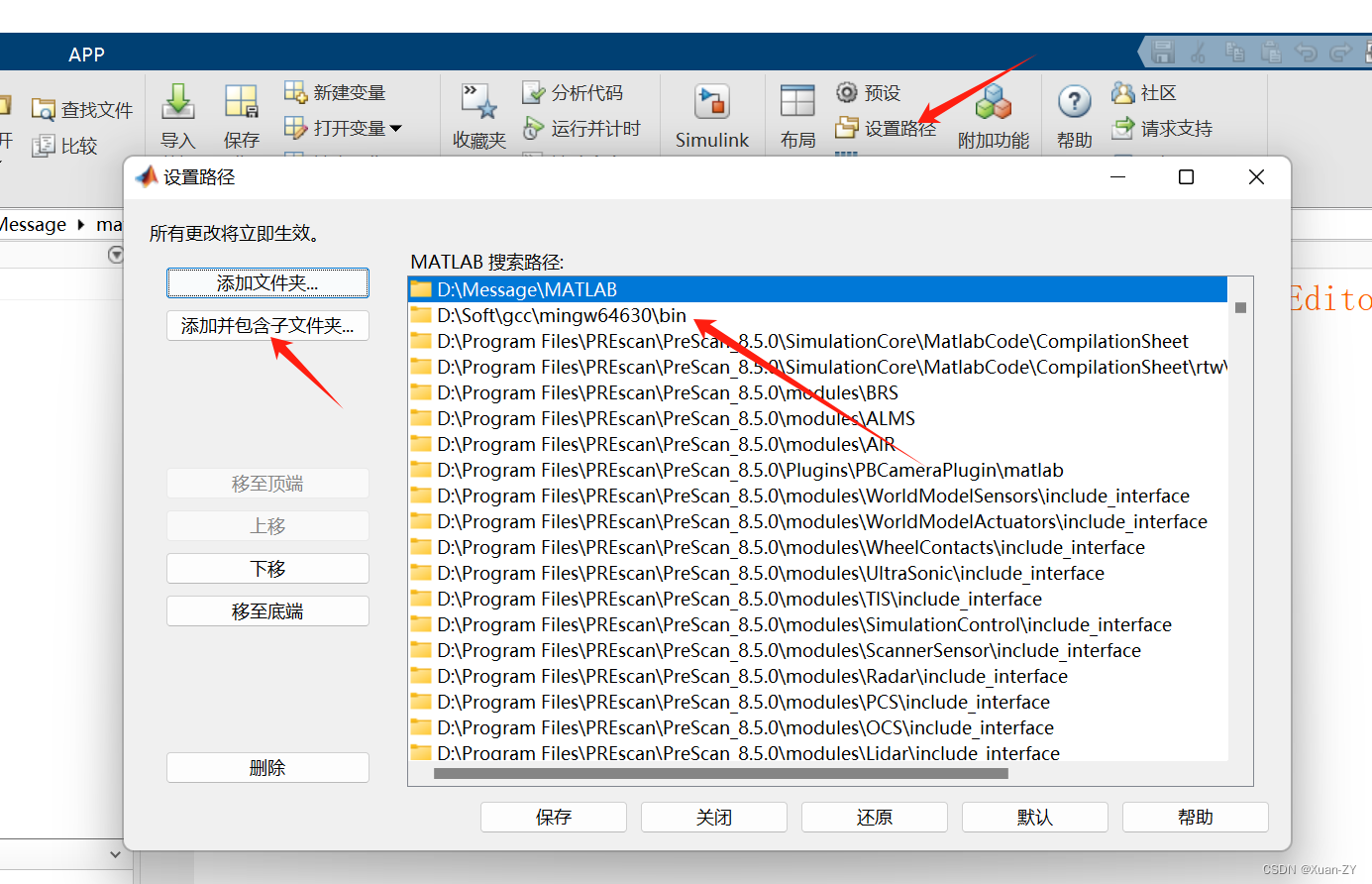Select path ending modules\AIR
Viewport: 1372px width, 884px height.
(x=818, y=444)
